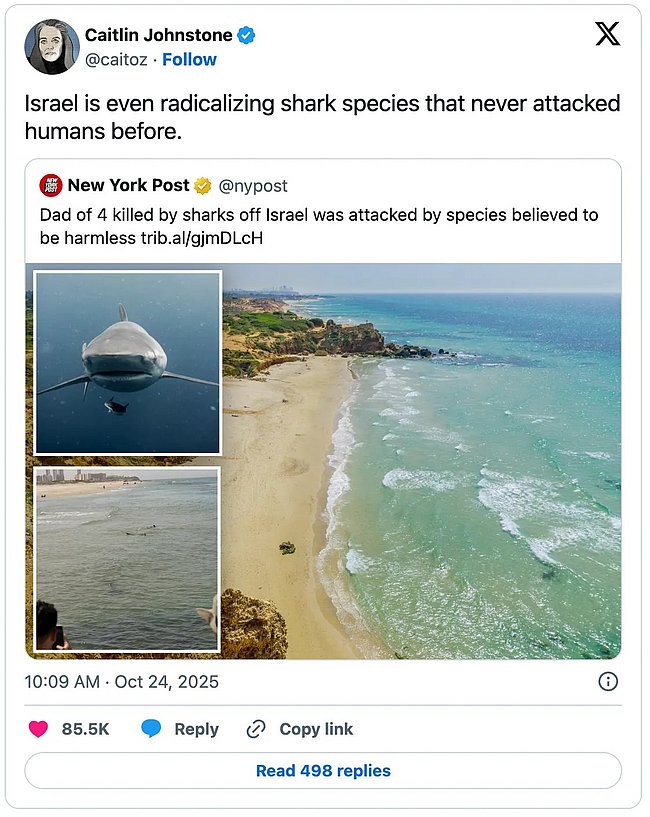Click the New York Post account name
Image resolution: width=650 pixels, height=817 pixels.
(128, 186)
